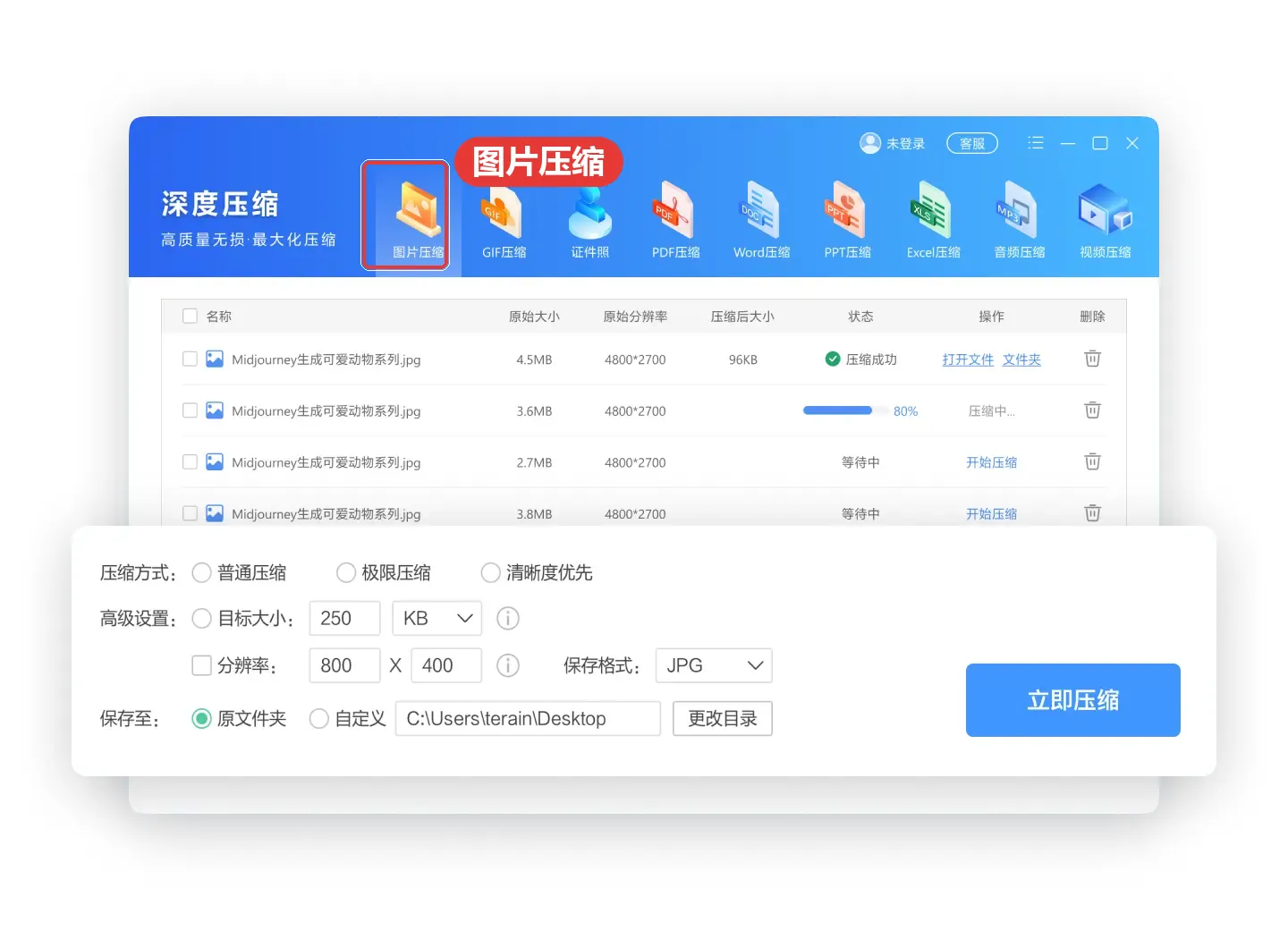Click info icon beside 目标大小 KB dropdown

point(508,618)
